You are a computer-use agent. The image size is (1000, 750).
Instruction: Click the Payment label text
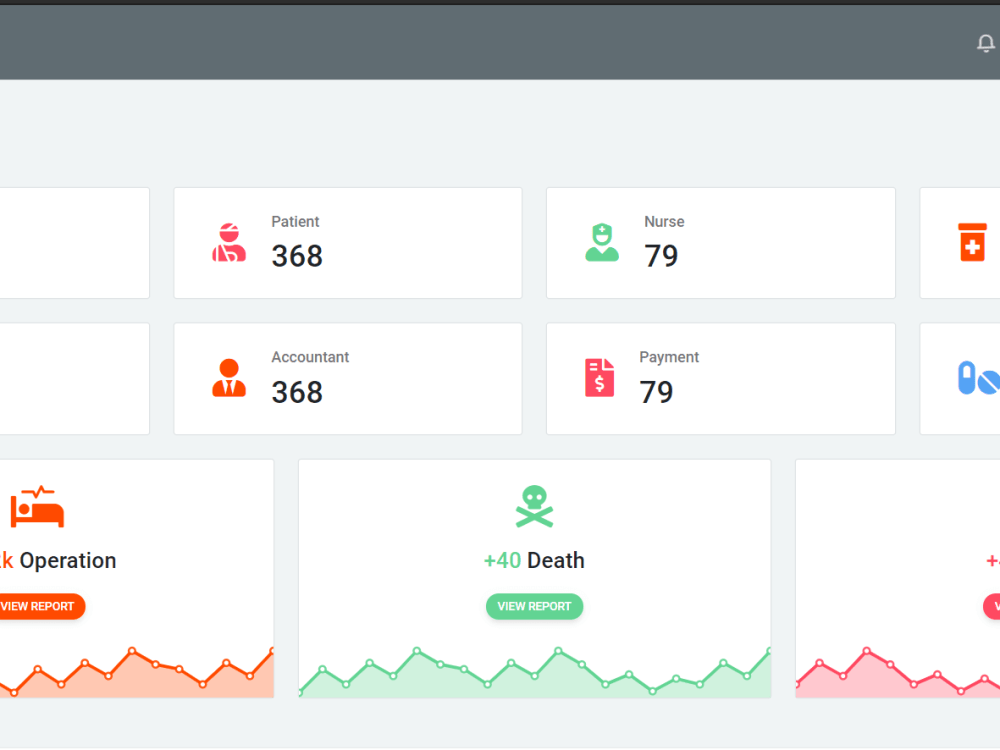coord(669,357)
